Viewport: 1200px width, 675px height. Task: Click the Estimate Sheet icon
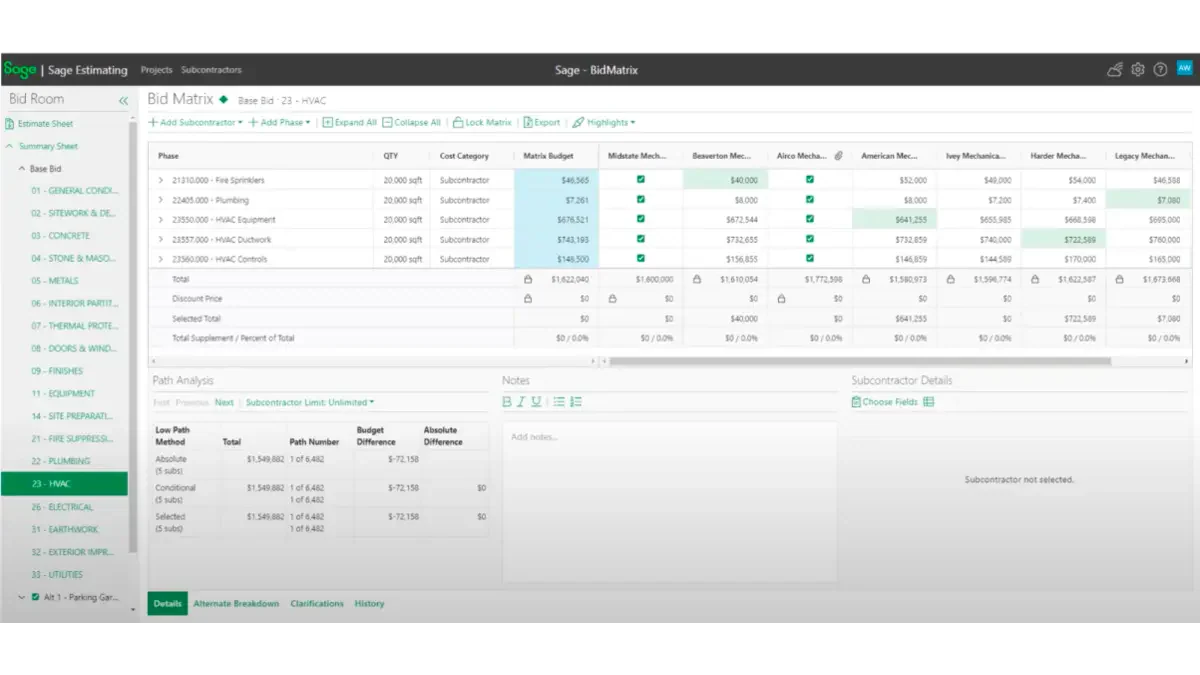point(10,124)
